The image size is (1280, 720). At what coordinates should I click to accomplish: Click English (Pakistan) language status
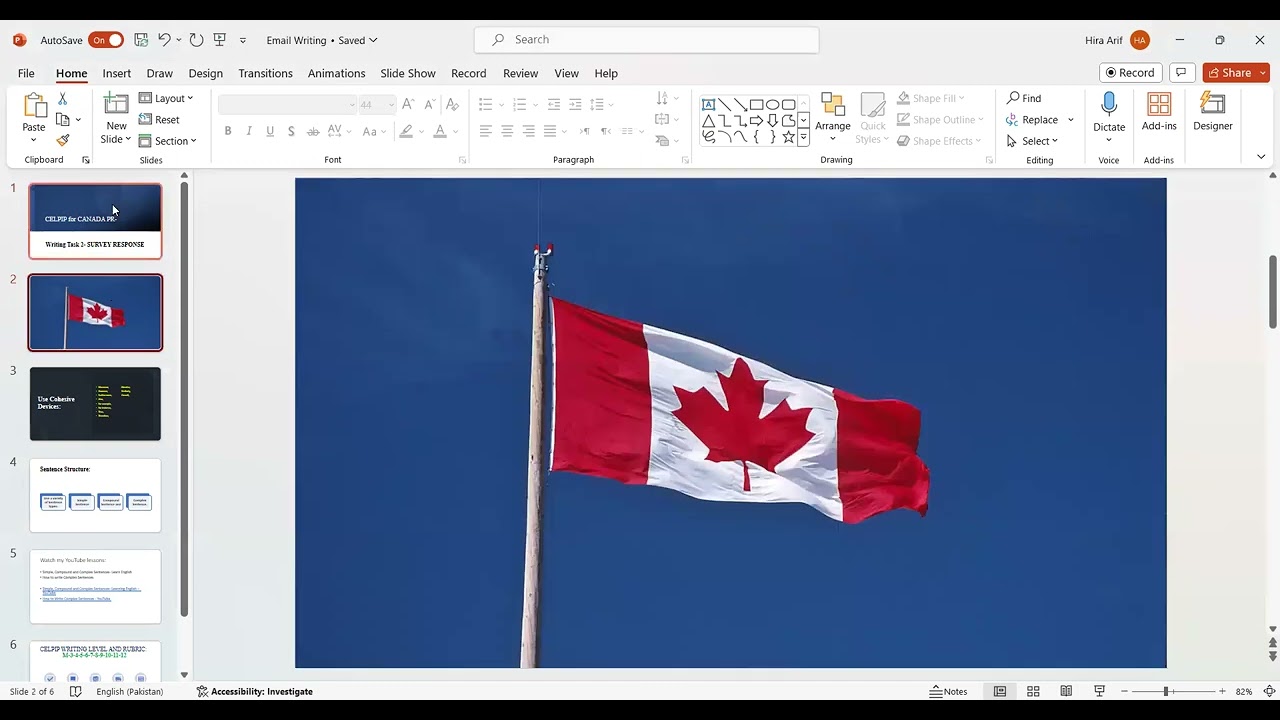point(129,691)
